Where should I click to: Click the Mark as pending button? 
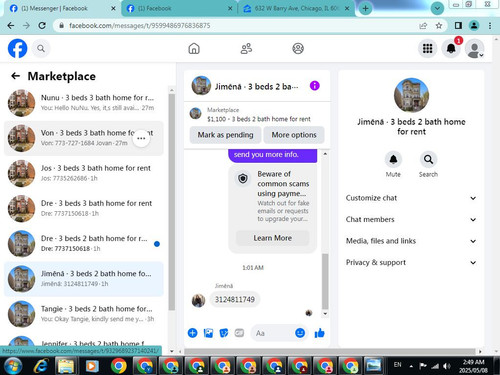[x=225, y=135]
